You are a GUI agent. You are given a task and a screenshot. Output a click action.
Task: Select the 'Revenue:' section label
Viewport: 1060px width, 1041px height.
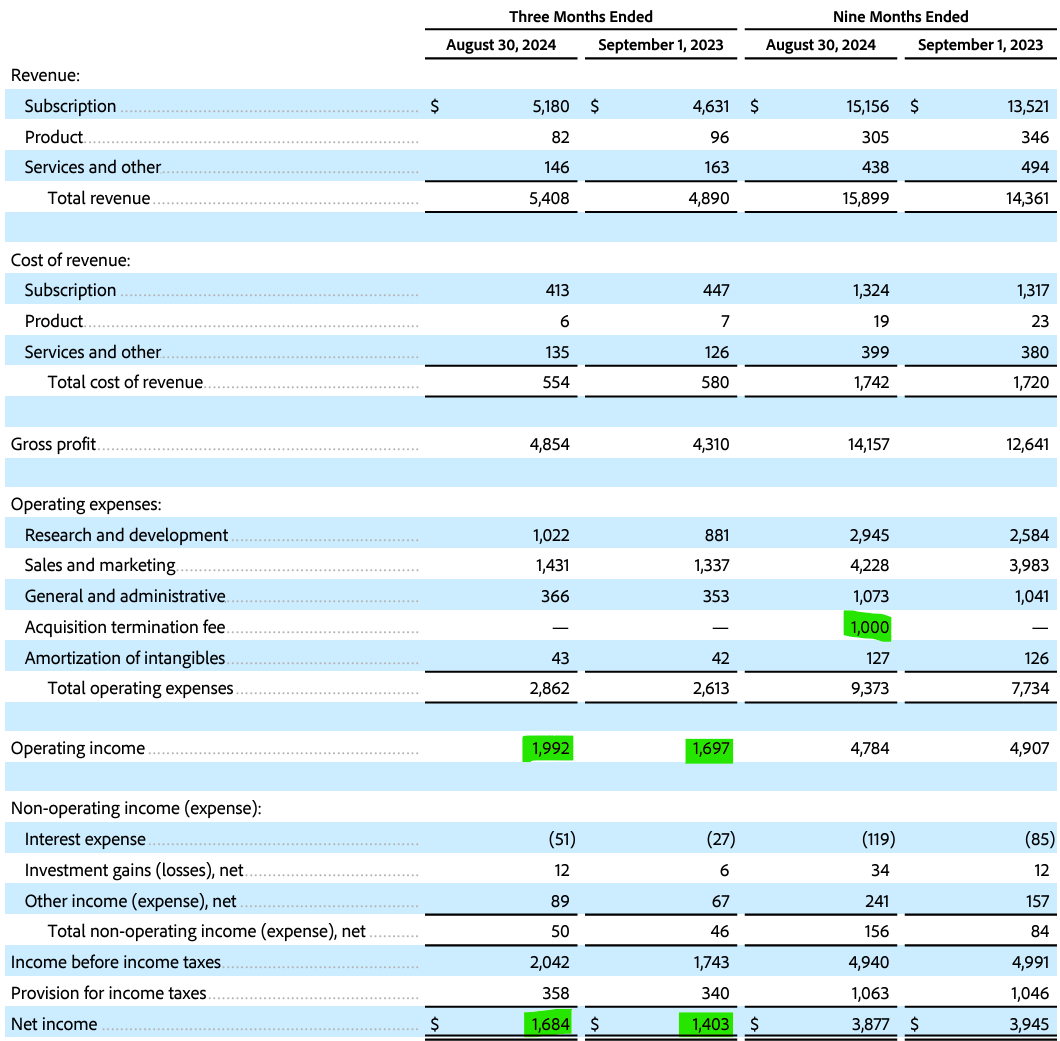[x=45, y=75]
